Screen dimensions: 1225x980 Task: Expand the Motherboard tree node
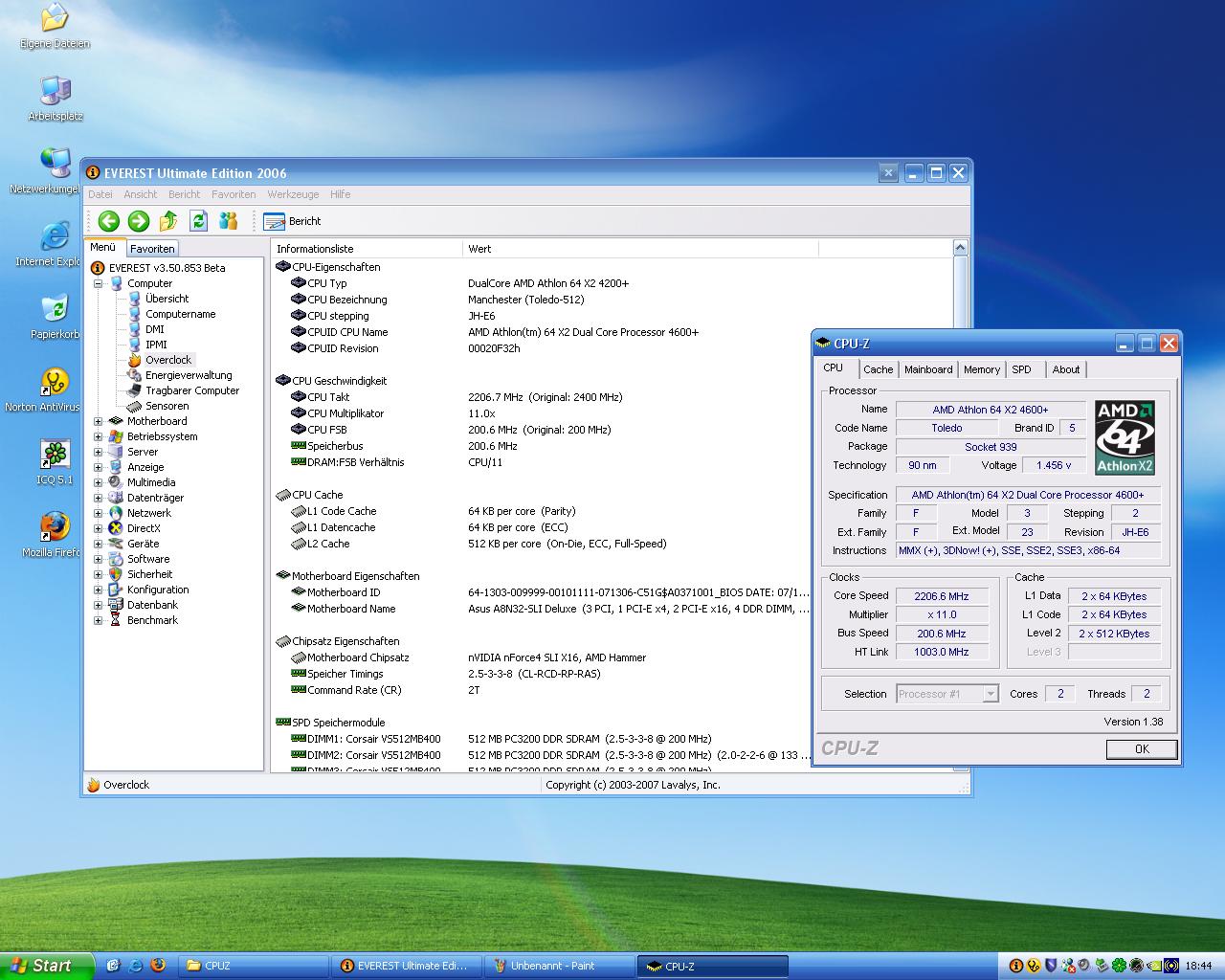(98, 421)
